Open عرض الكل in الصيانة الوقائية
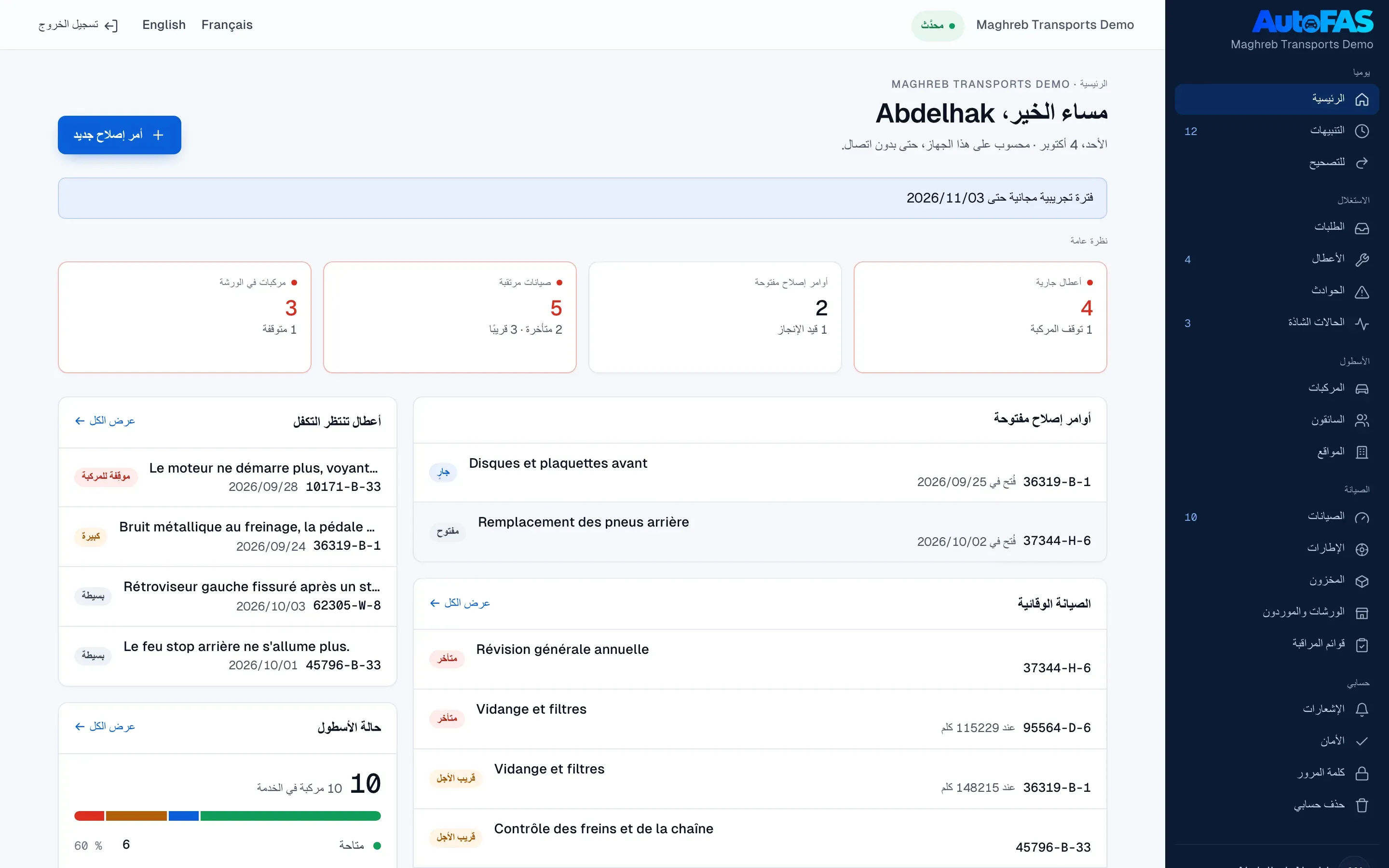This screenshot has width=1389, height=868. (x=460, y=603)
